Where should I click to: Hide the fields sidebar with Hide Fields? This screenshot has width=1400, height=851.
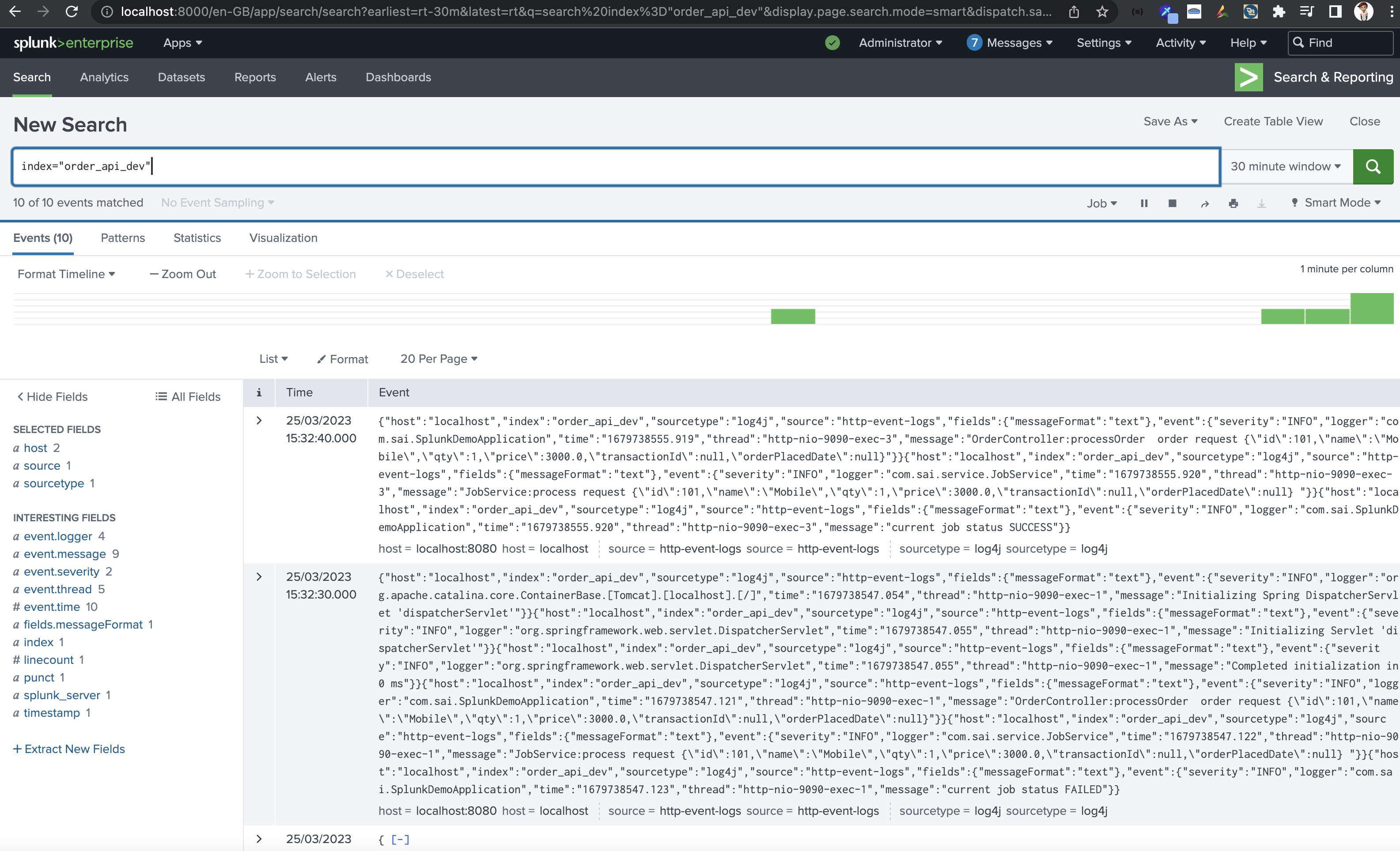pos(51,396)
